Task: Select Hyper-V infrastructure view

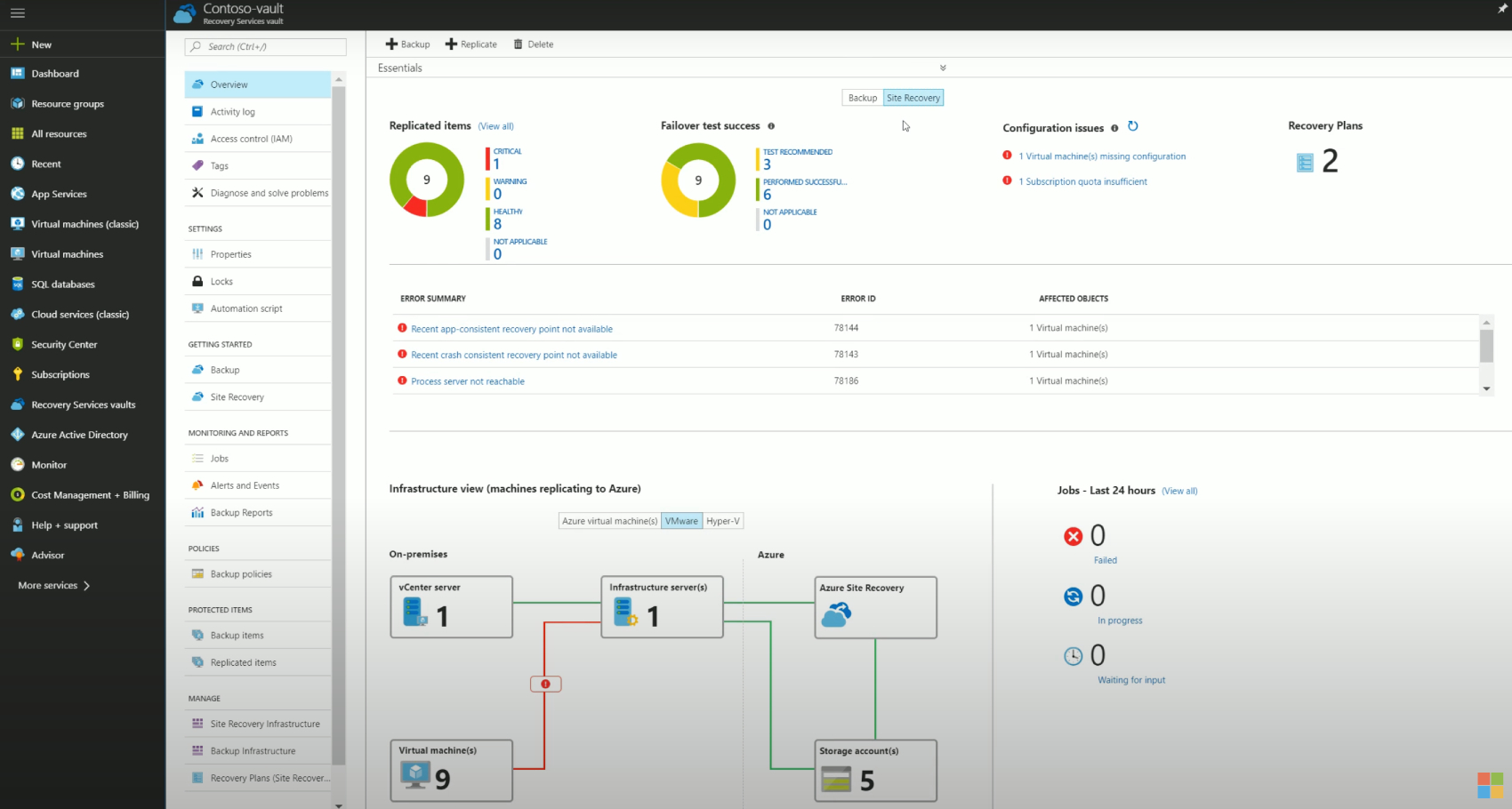Action: click(723, 521)
